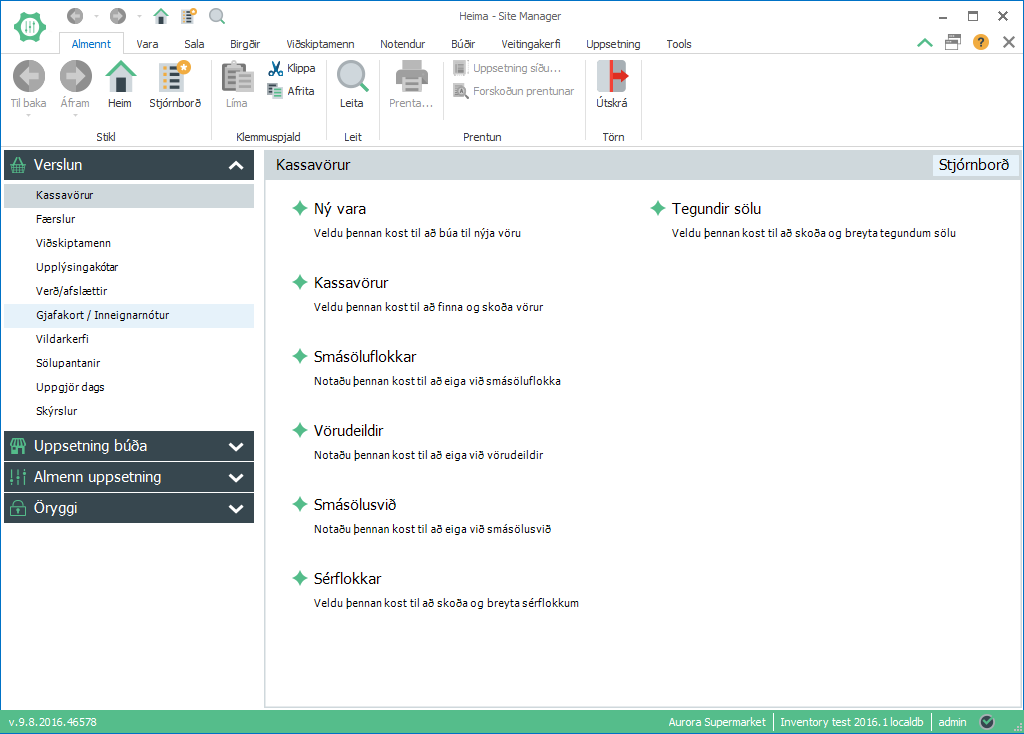Open Stjórnborð dashboard icon in ribbon
1024x734 pixels.
(175, 77)
